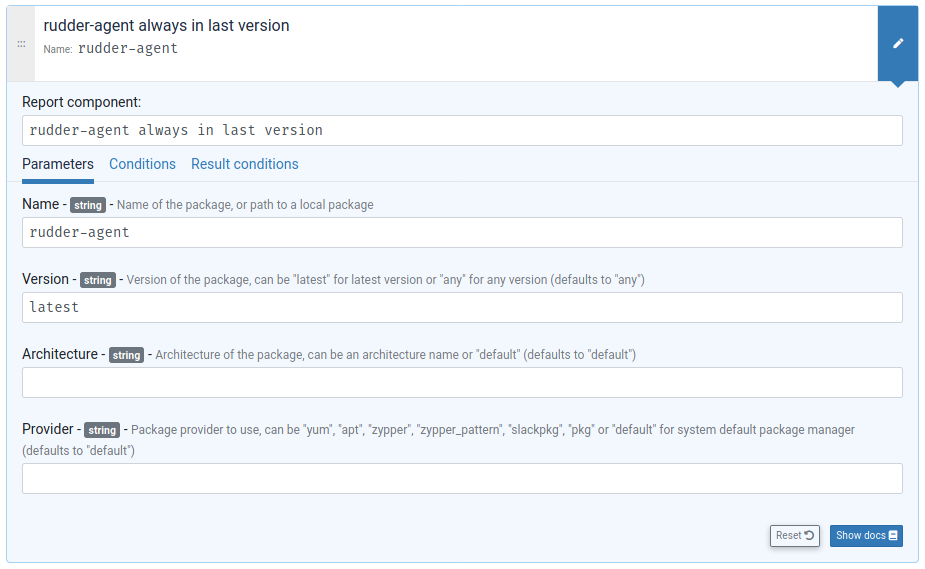Click the Reset button

(795, 535)
